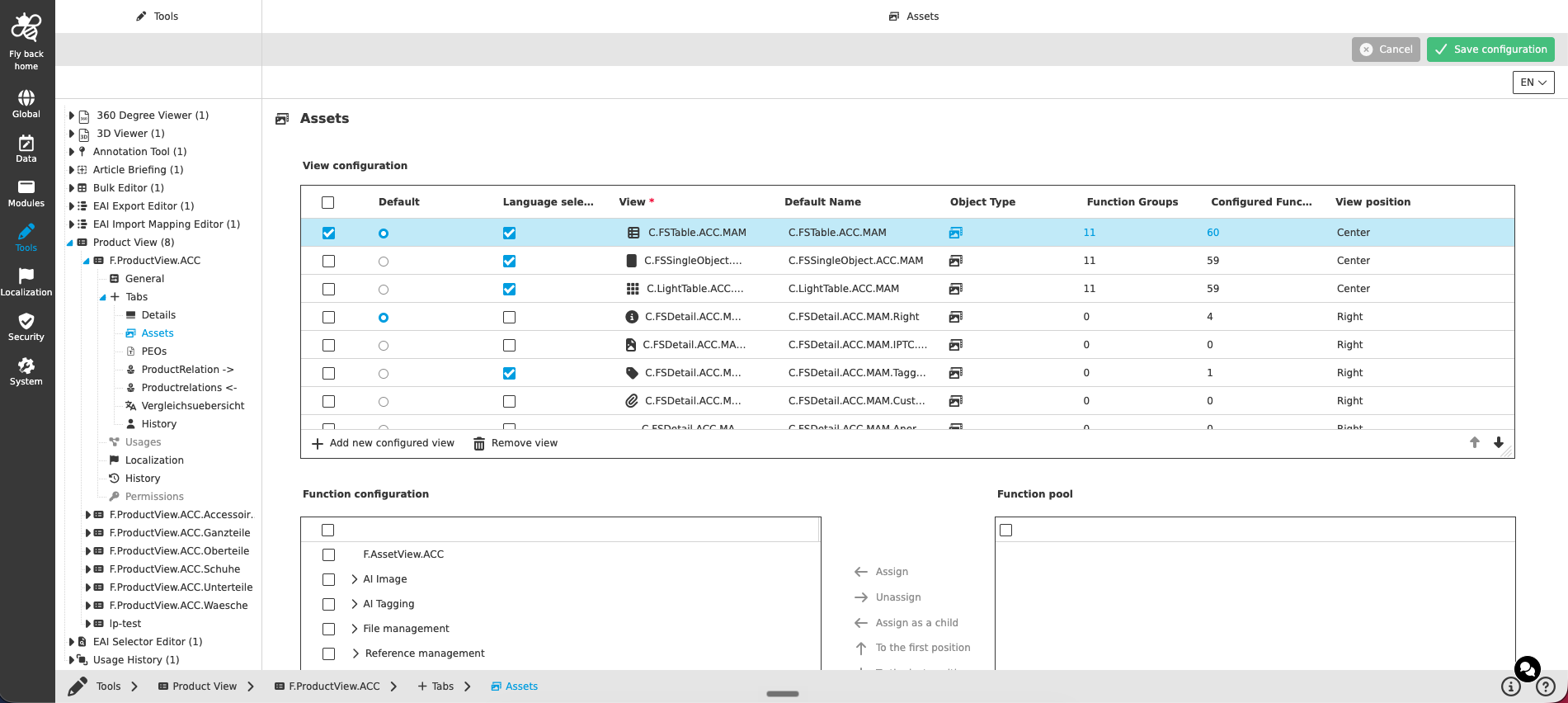Click Add new configured view

click(383, 443)
